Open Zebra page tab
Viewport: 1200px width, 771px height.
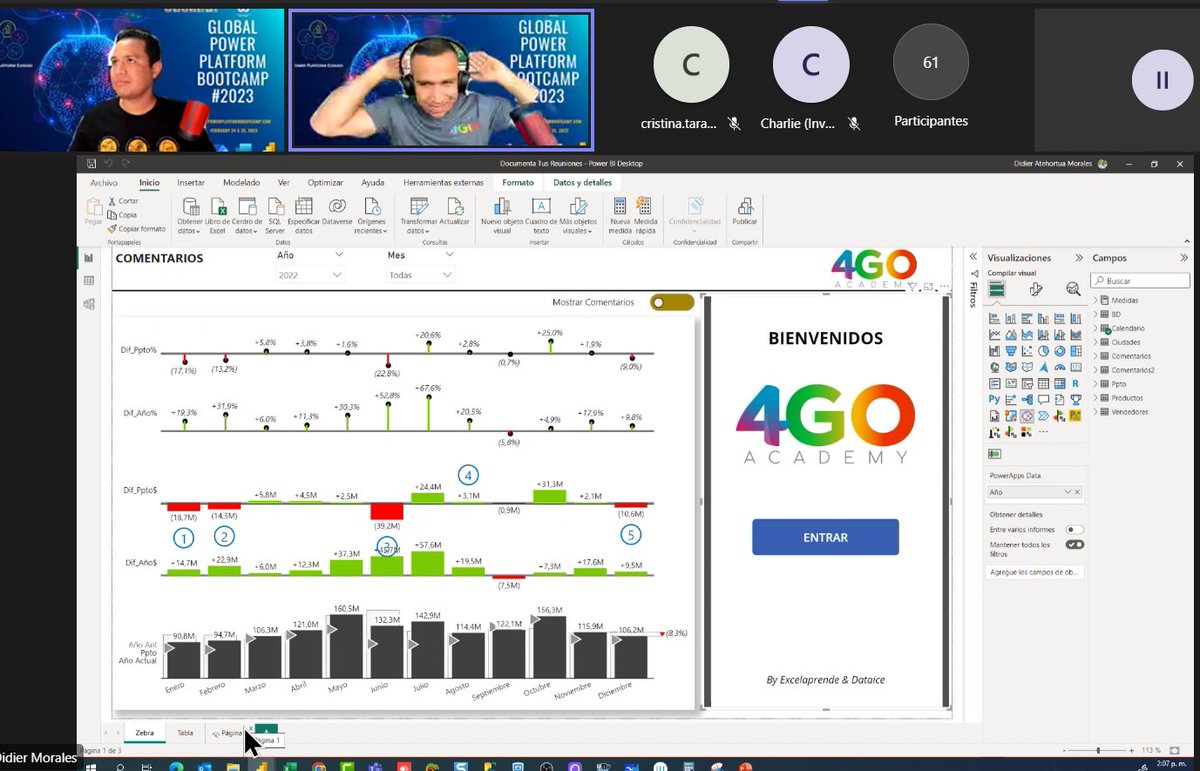[145, 733]
